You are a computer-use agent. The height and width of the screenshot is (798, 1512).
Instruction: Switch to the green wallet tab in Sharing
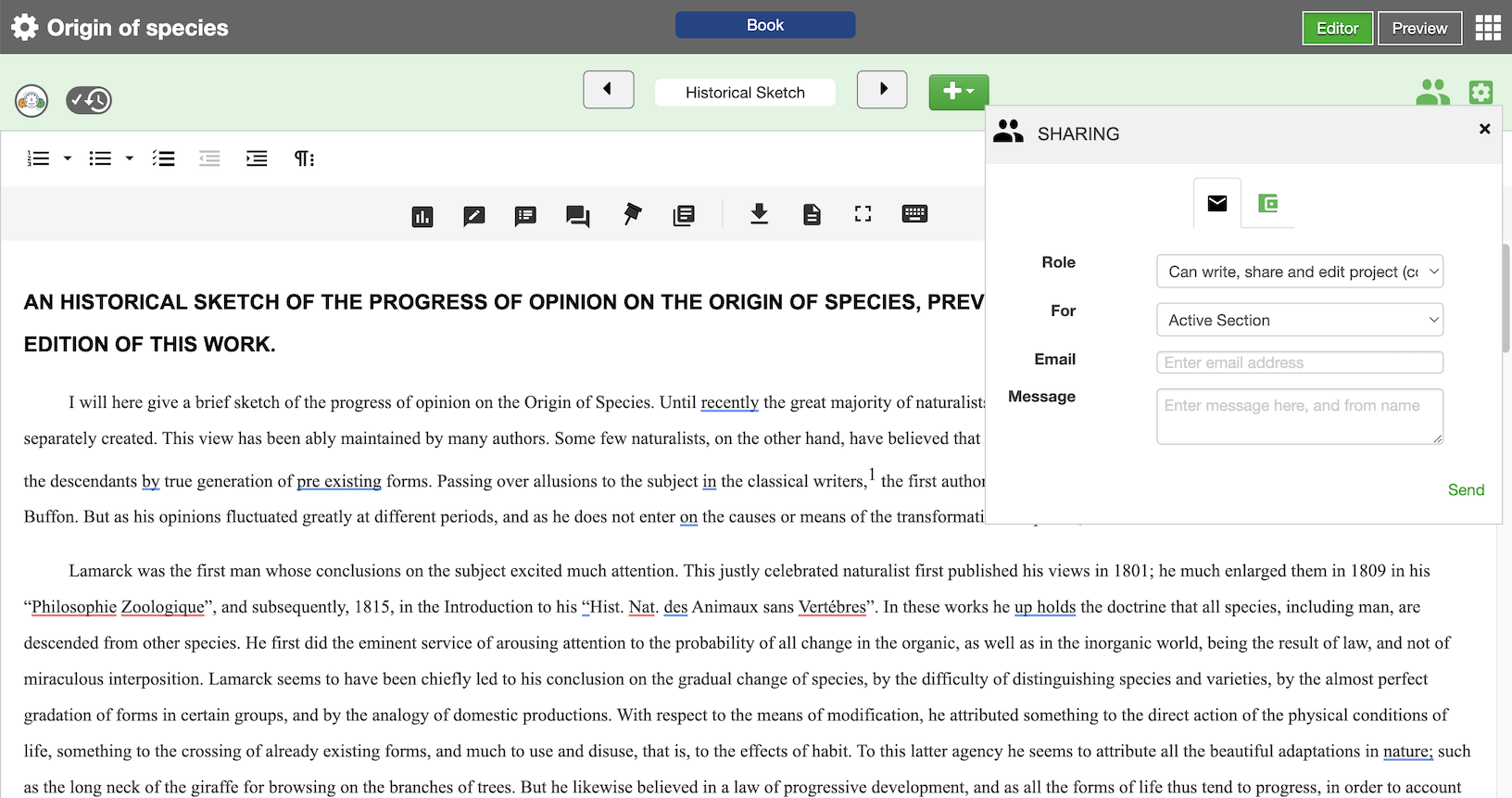[x=1267, y=203]
